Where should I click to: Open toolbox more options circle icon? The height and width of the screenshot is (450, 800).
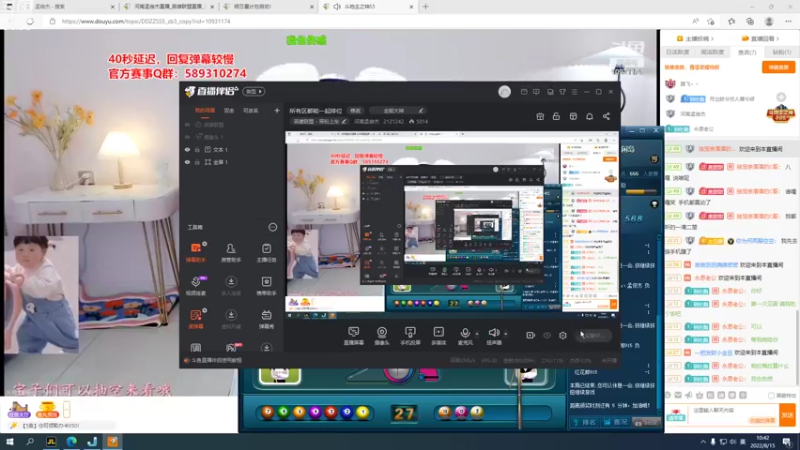272,227
